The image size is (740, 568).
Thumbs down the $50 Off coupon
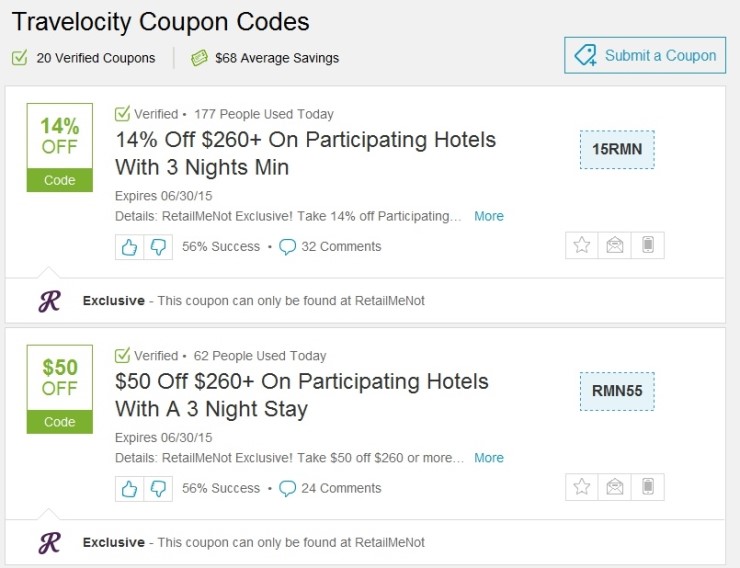coord(158,488)
